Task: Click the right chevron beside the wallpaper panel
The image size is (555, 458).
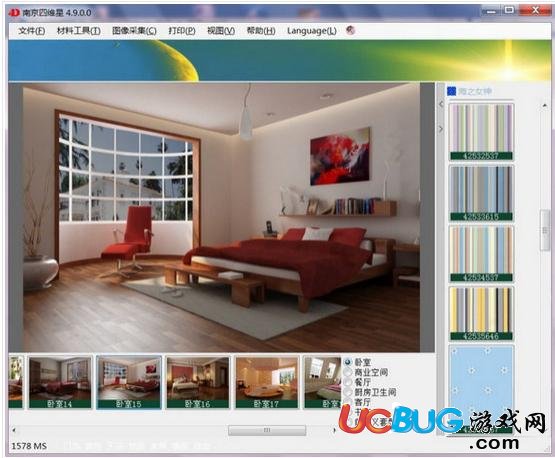Action: 441,129
